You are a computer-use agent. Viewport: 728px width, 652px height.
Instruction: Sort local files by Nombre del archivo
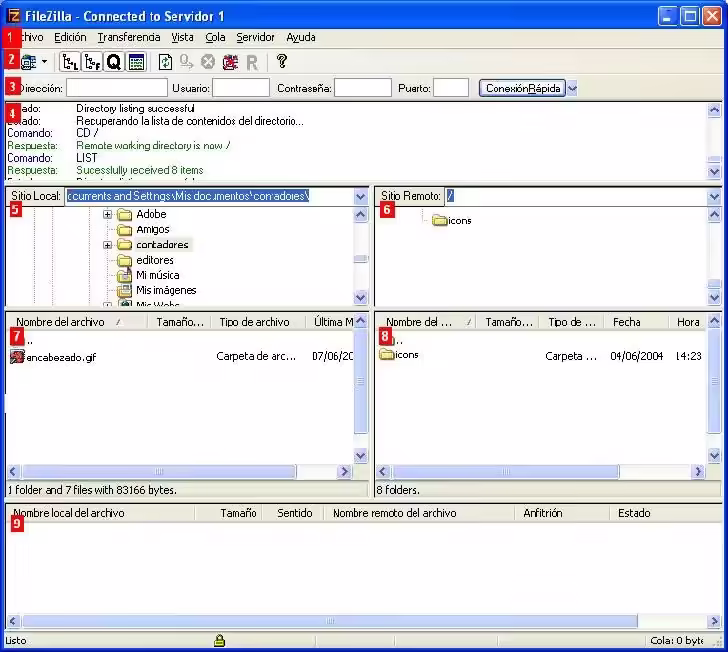click(x=77, y=322)
